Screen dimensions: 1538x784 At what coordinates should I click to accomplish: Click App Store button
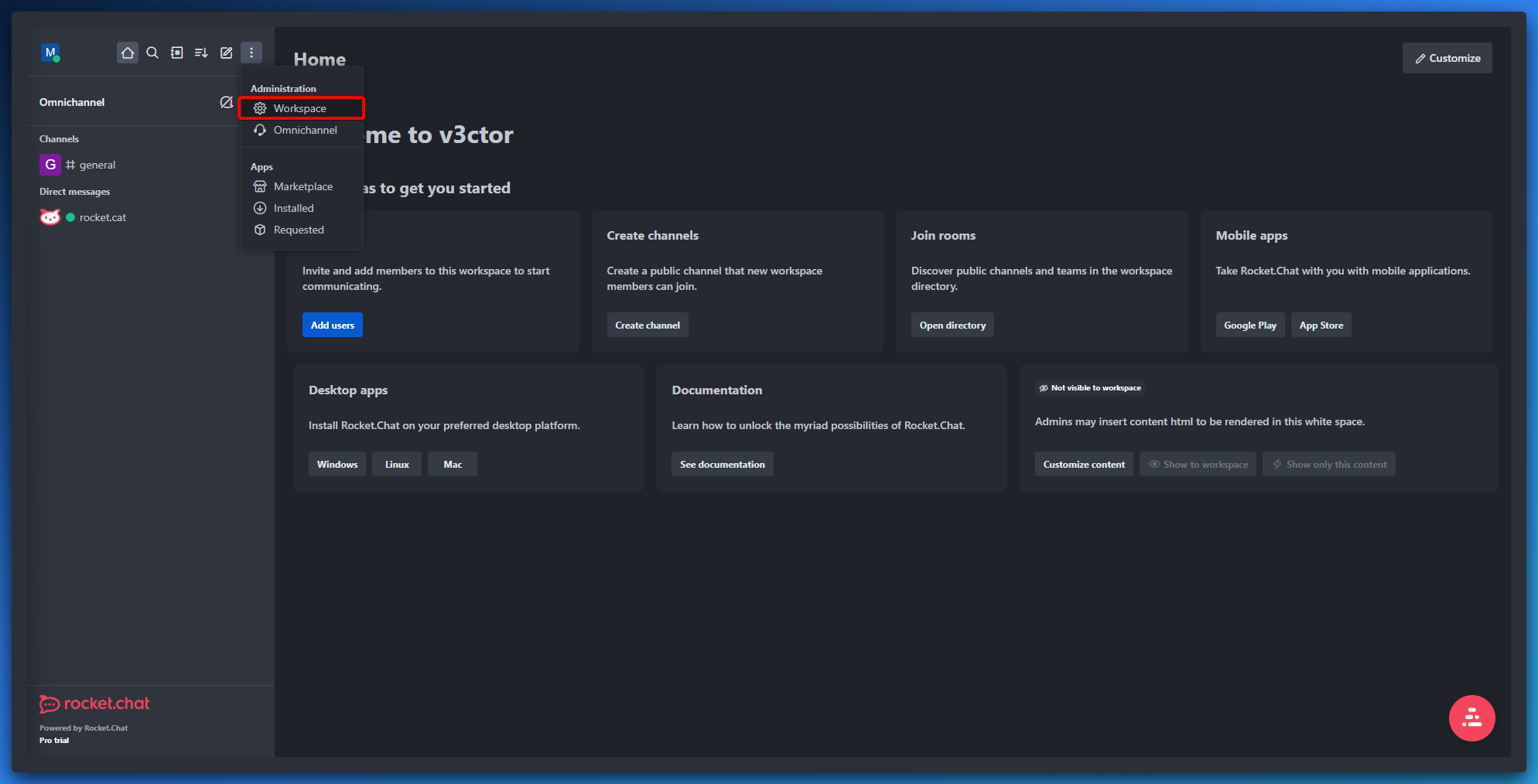pyautogui.click(x=1321, y=325)
